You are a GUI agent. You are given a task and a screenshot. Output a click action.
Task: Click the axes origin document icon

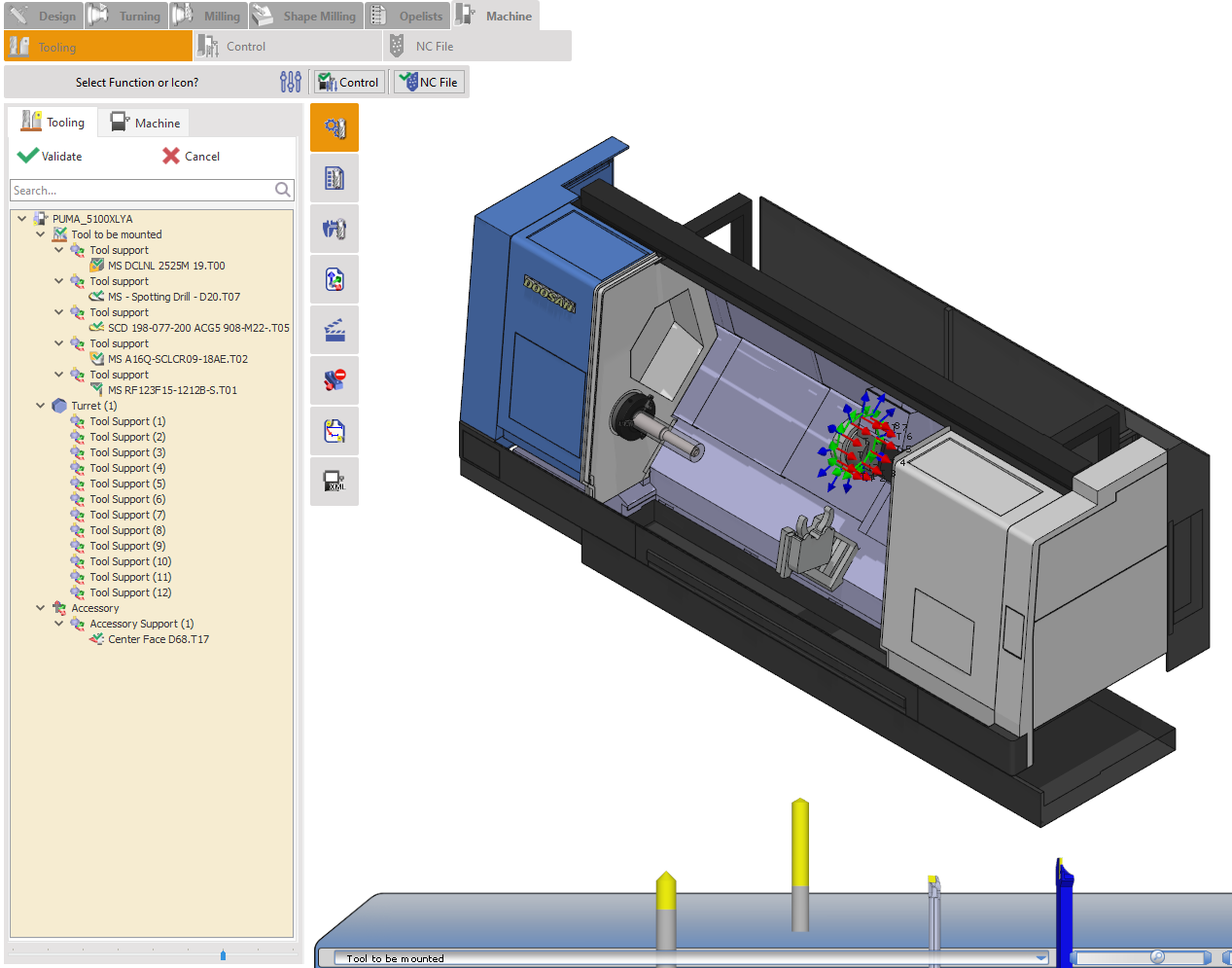click(x=334, y=280)
